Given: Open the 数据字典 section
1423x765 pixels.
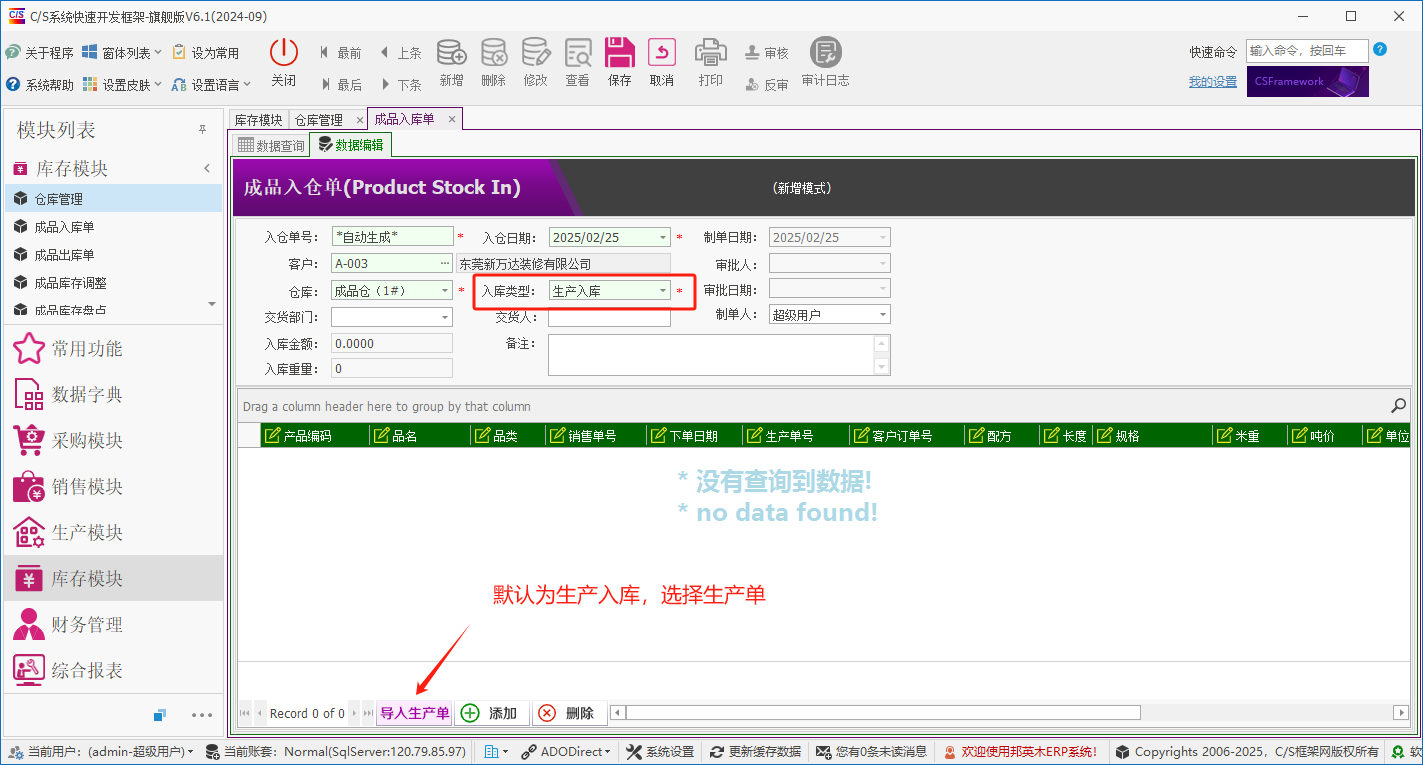Looking at the screenshot, I should click(113, 395).
